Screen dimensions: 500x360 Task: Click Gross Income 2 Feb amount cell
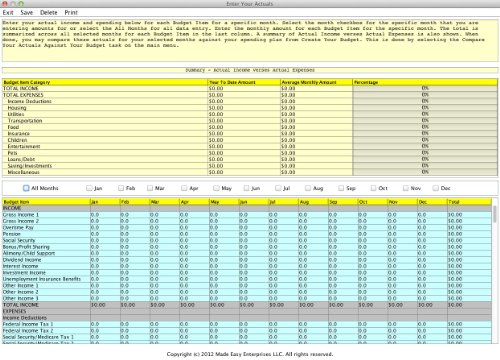pos(135,221)
